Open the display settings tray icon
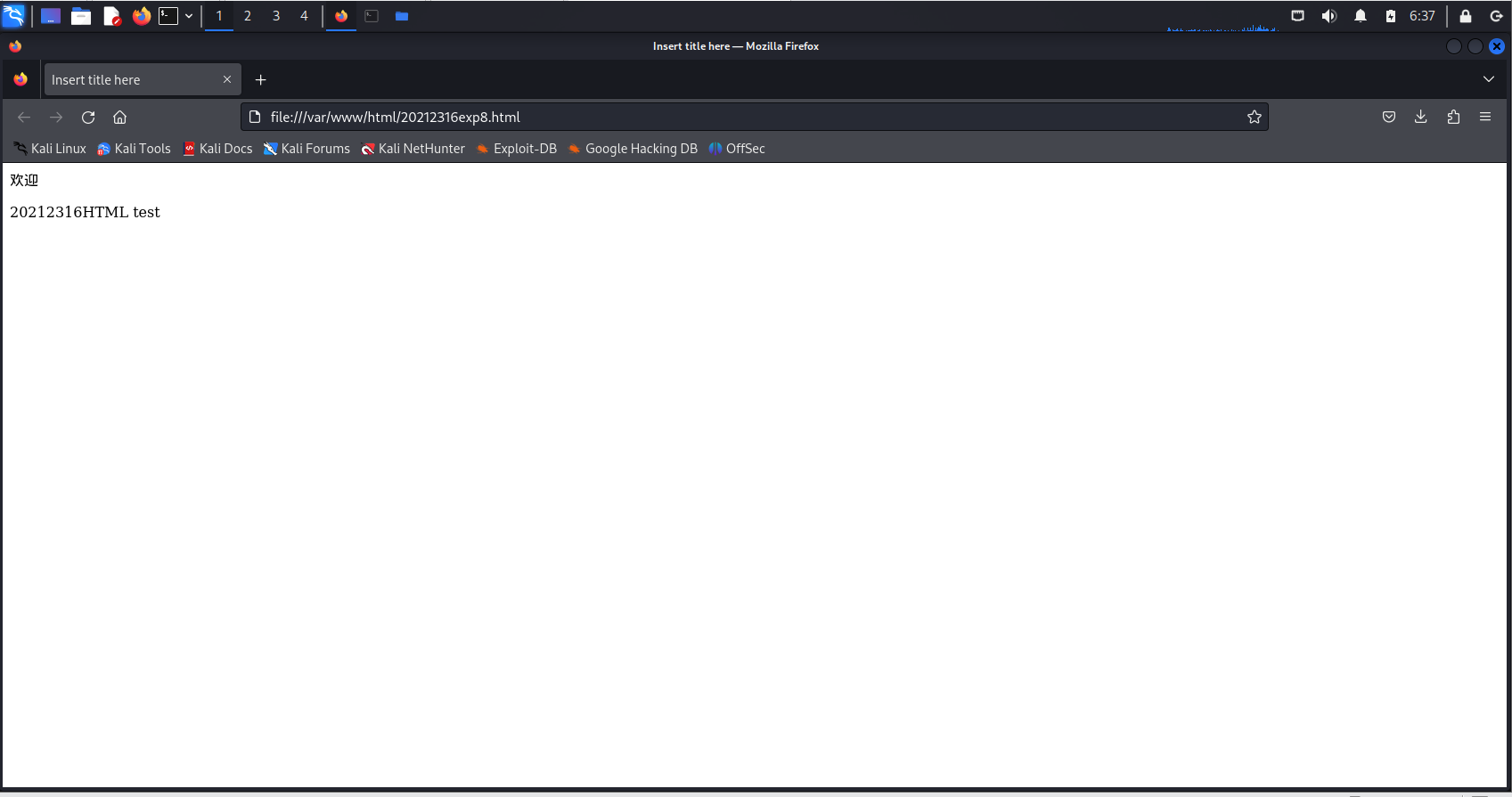The height and width of the screenshot is (797, 1512). click(x=1297, y=16)
